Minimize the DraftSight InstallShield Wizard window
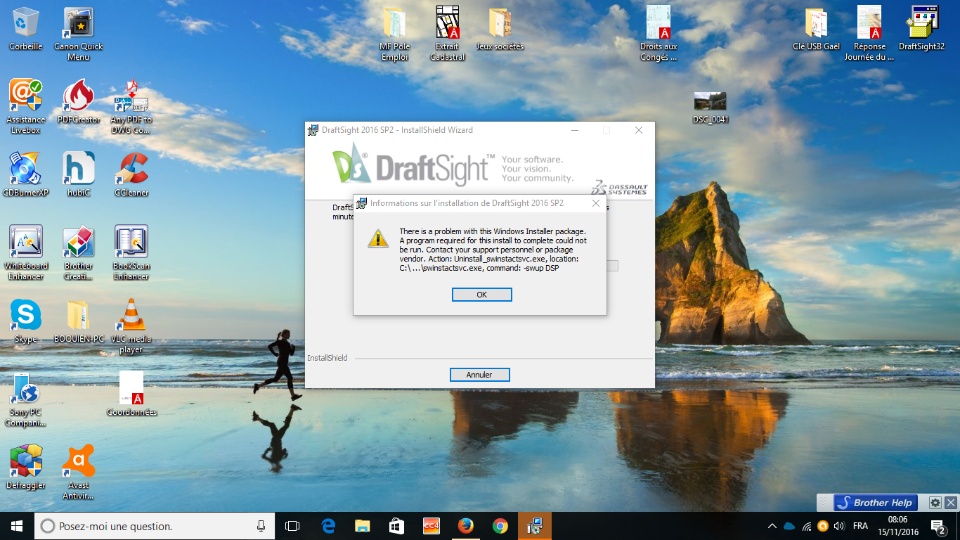The height and width of the screenshot is (540, 960). [575, 130]
